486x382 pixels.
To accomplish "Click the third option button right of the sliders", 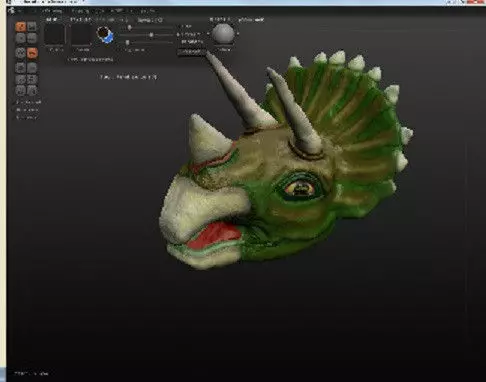I will (x=191, y=42).
